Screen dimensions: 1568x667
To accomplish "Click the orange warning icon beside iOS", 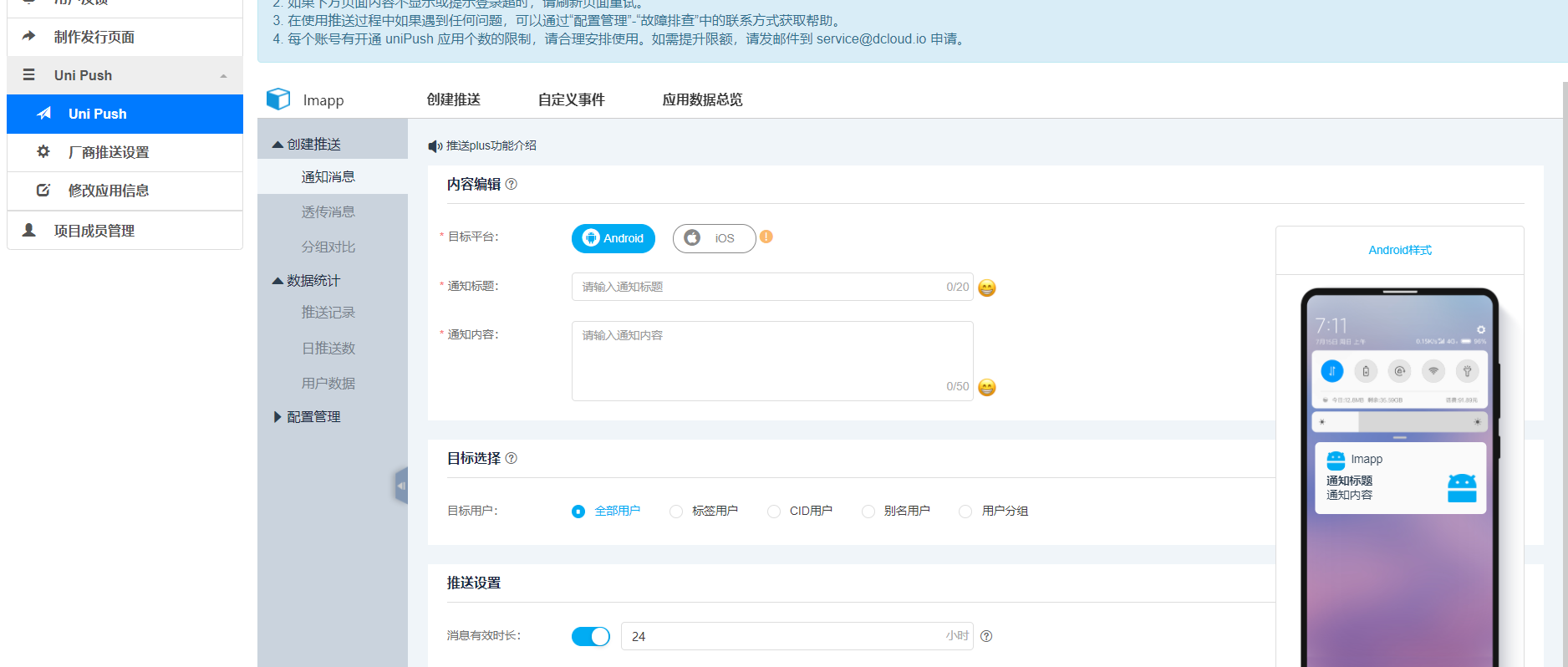I will point(766,237).
